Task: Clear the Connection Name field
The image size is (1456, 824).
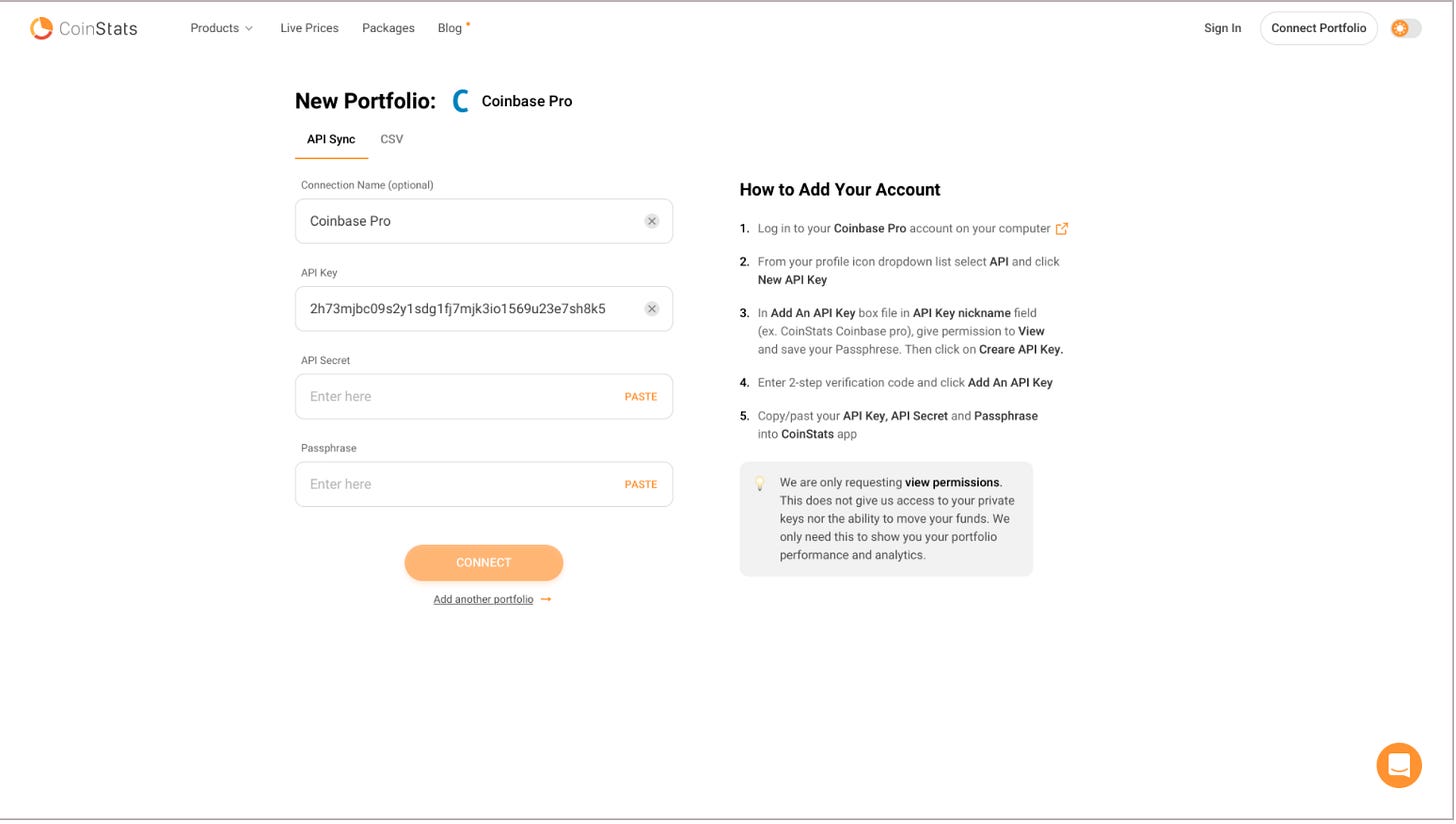Action: (x=652, y=221)
